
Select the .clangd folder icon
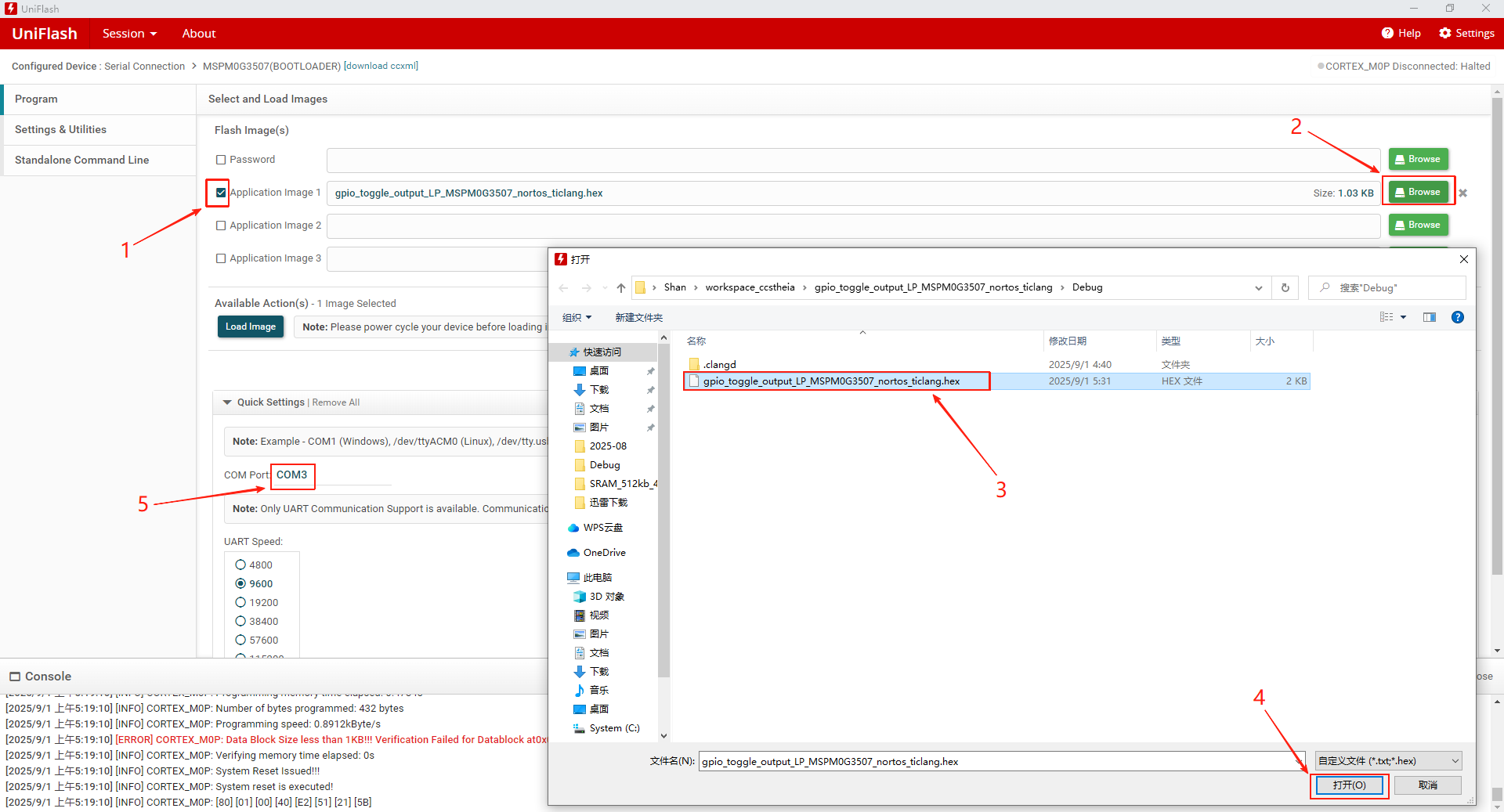pyautogui.click(x=694, y=364)
